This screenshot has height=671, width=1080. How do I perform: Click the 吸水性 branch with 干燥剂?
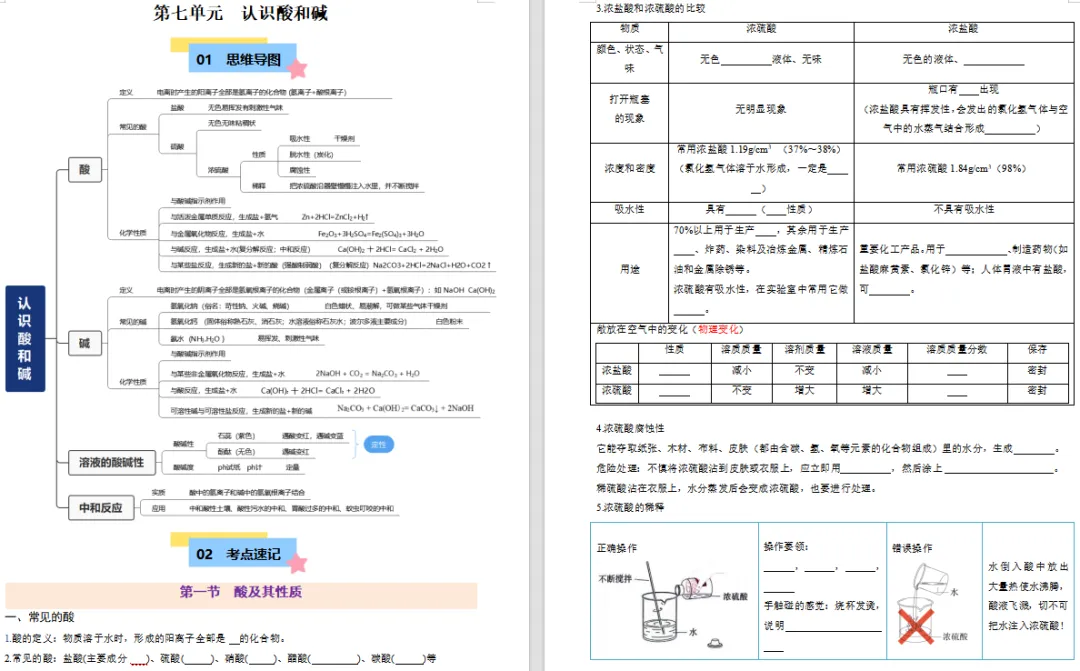point(322,138)
